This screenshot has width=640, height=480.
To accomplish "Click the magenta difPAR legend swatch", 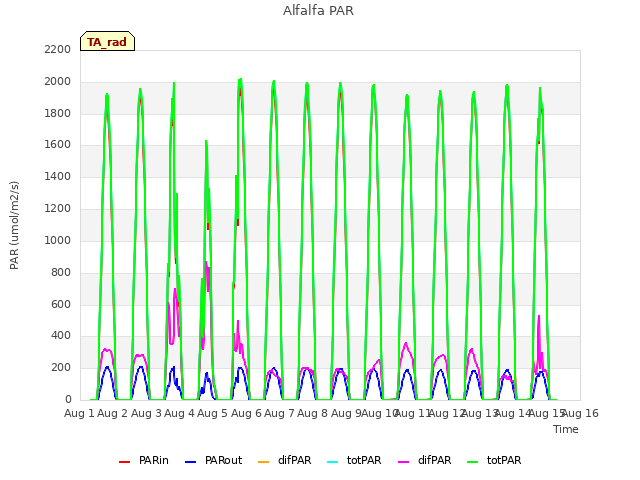I will (403, 462).
